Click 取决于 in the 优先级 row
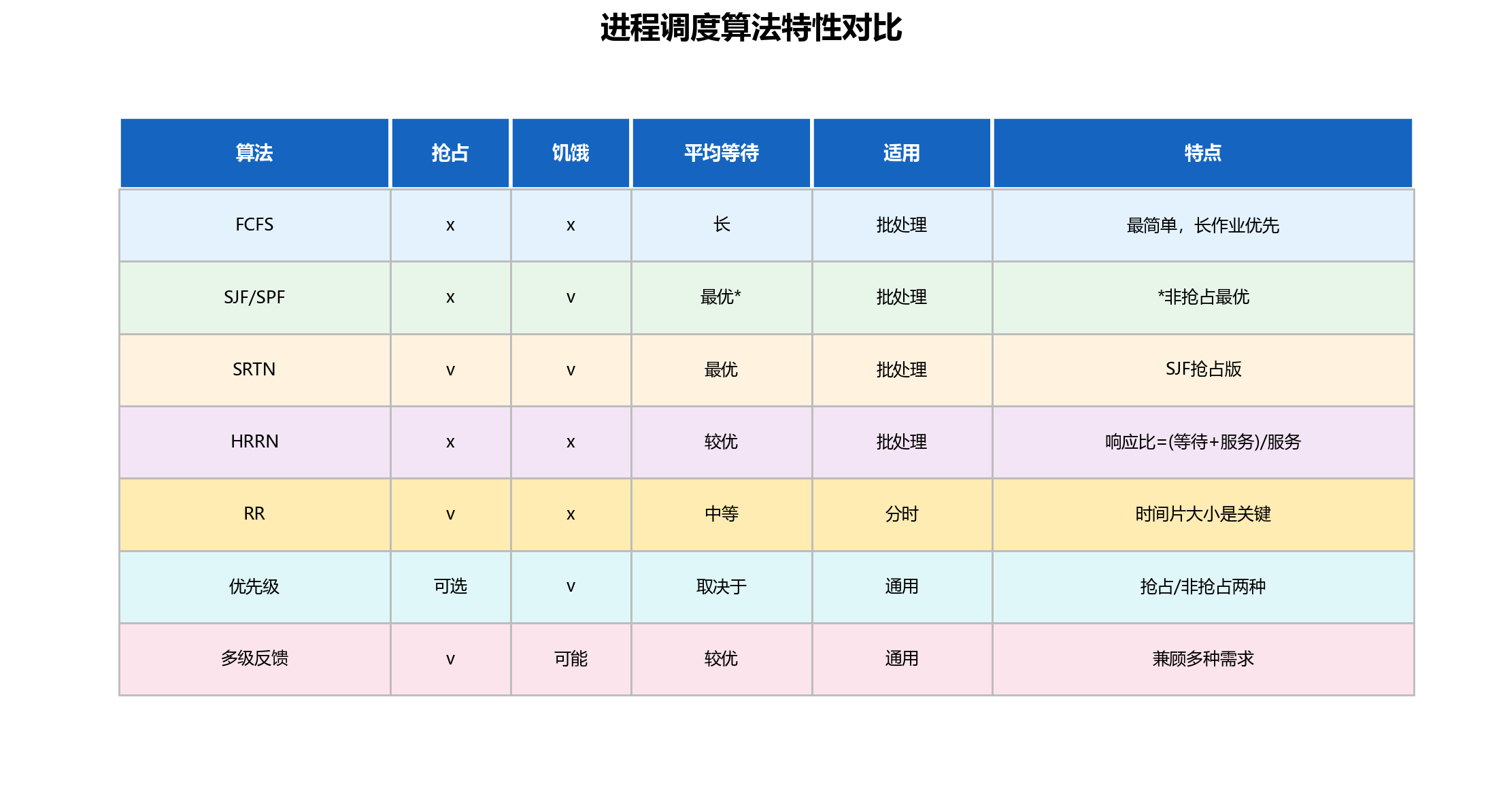 722,586
